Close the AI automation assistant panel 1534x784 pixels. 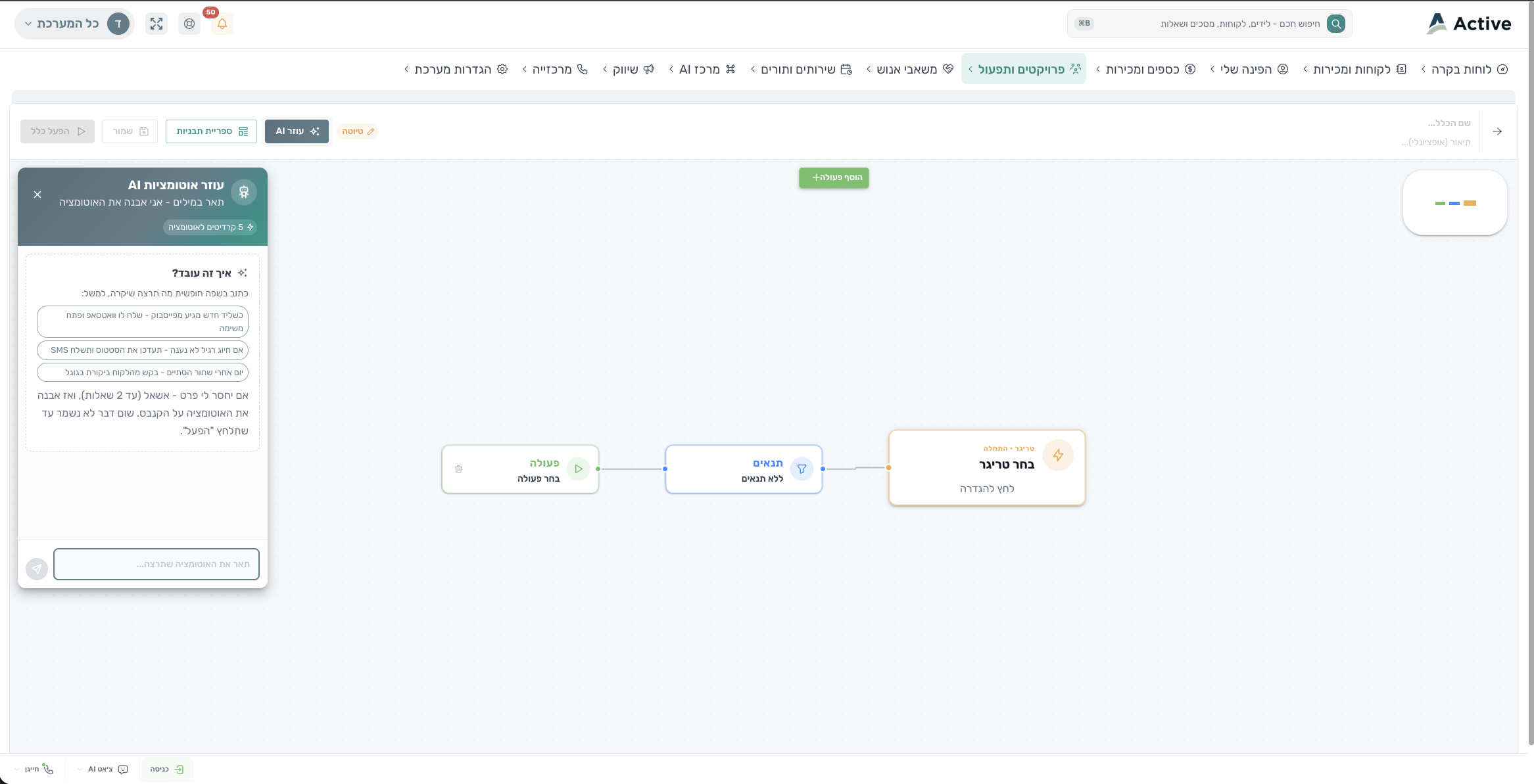point(37,195)
